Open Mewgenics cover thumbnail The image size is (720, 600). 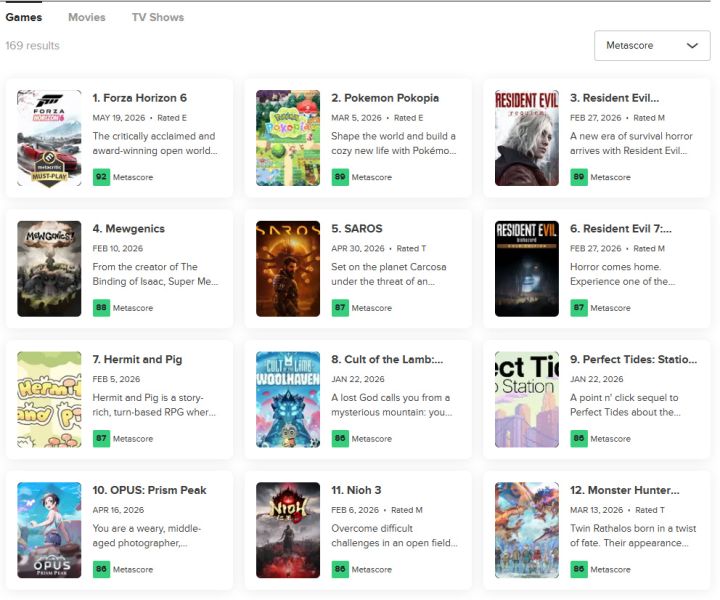point(49,269)
